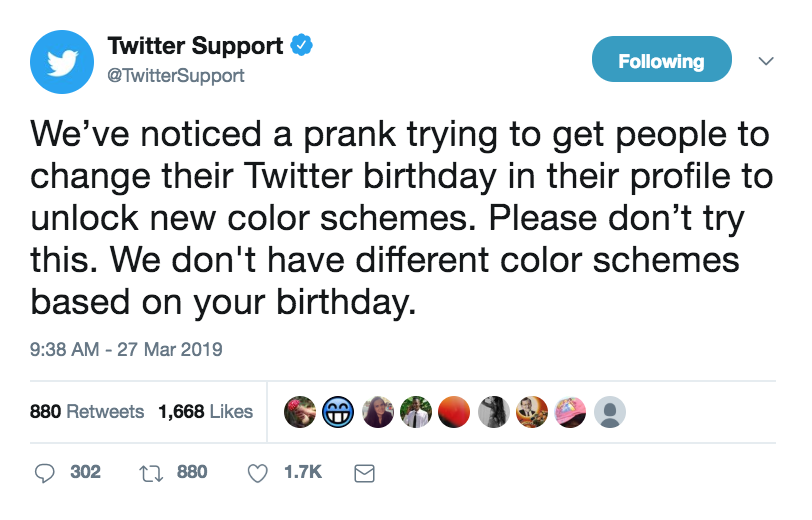Viewport: 812px width, 520px height.
Task: Open the default gray silhouette liker avatar
Action: click(x=610, y=412)
